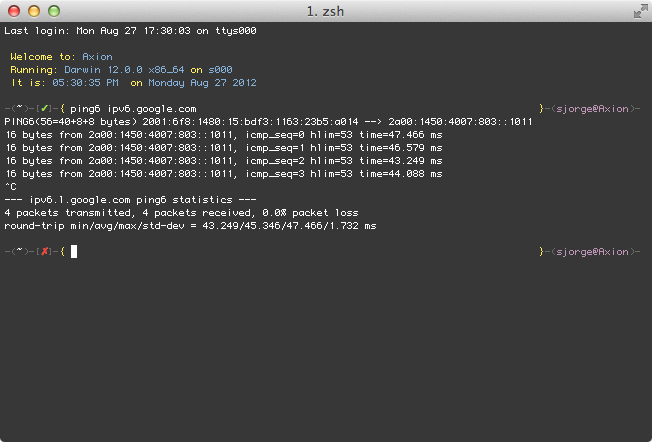Click the '4 packets transmitted' summary line
The width and height of the screenshot is (652, 442).
(181, 212)
